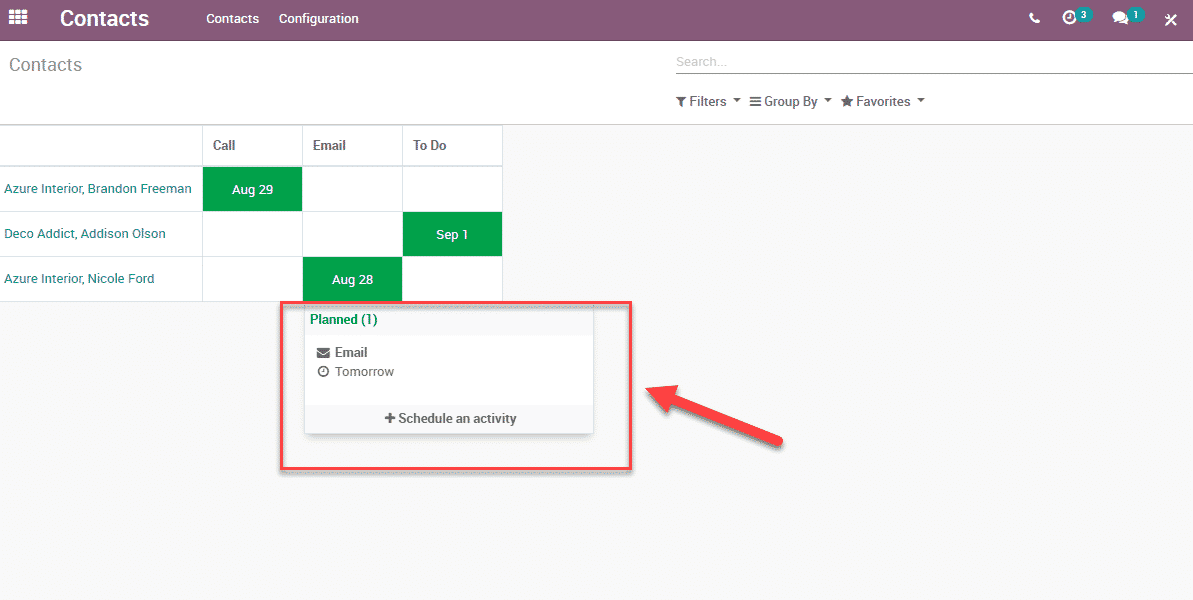
Task: Focus the Search input field
Action: tap(930, 62)
